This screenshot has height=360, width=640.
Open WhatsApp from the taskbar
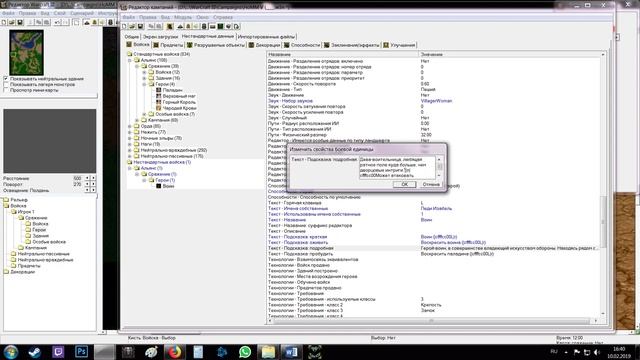pyautogui.click(x=245, y=352)
